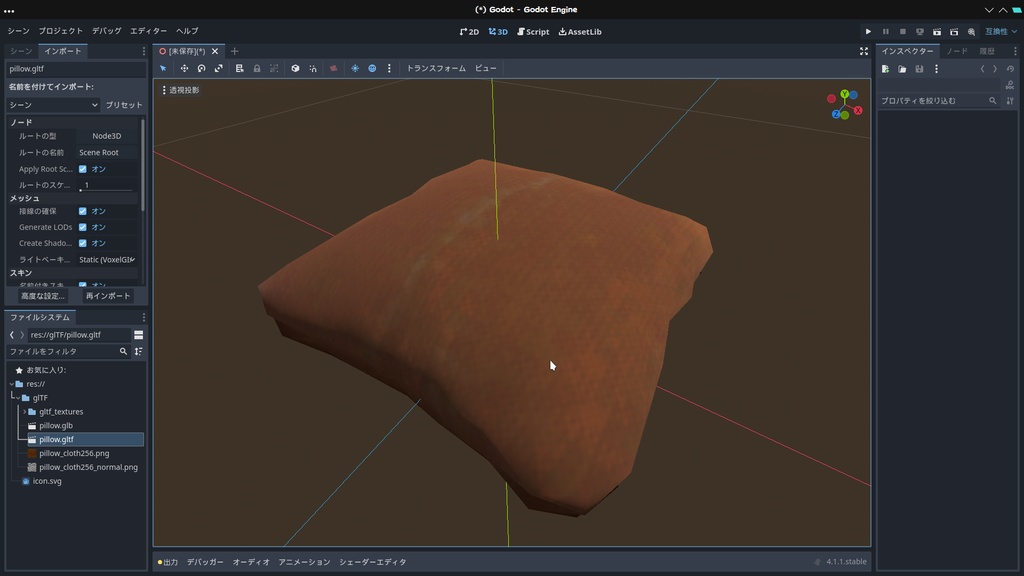Enable the Generate LODs option
This screenshot has width=1024, height=576.
(84, 227)
